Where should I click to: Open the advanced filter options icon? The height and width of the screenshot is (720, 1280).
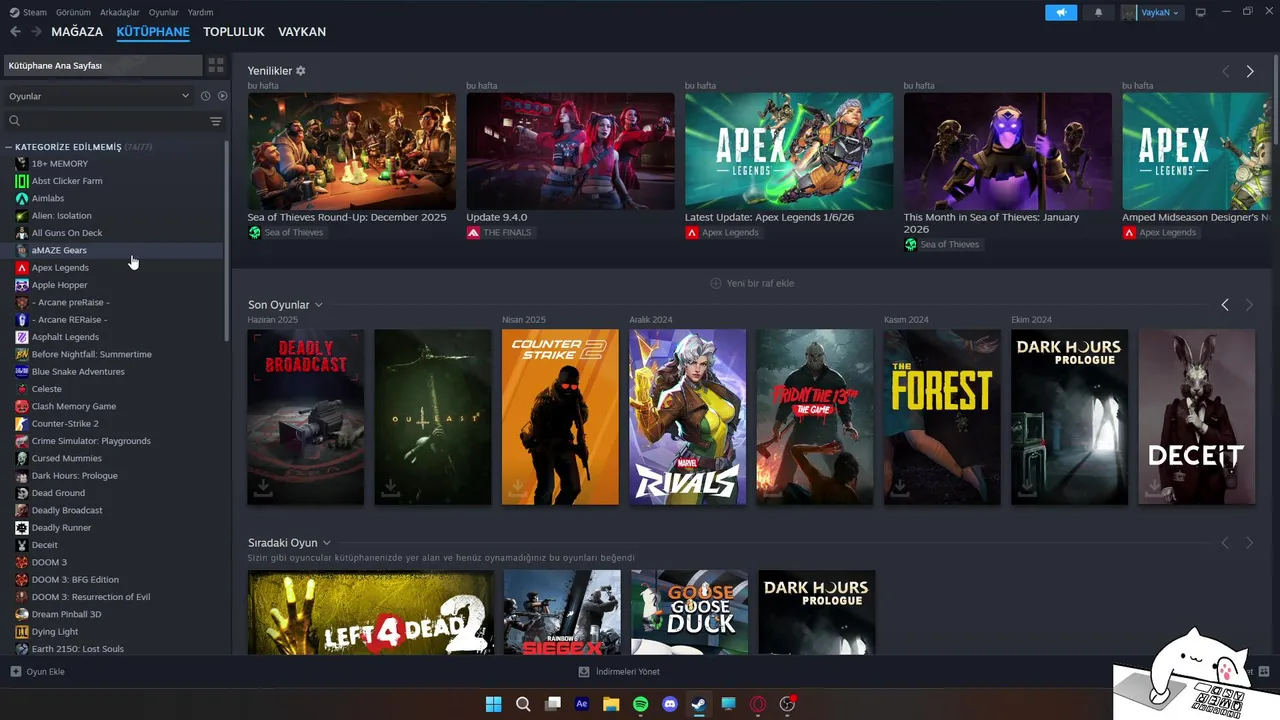[216, 121]
